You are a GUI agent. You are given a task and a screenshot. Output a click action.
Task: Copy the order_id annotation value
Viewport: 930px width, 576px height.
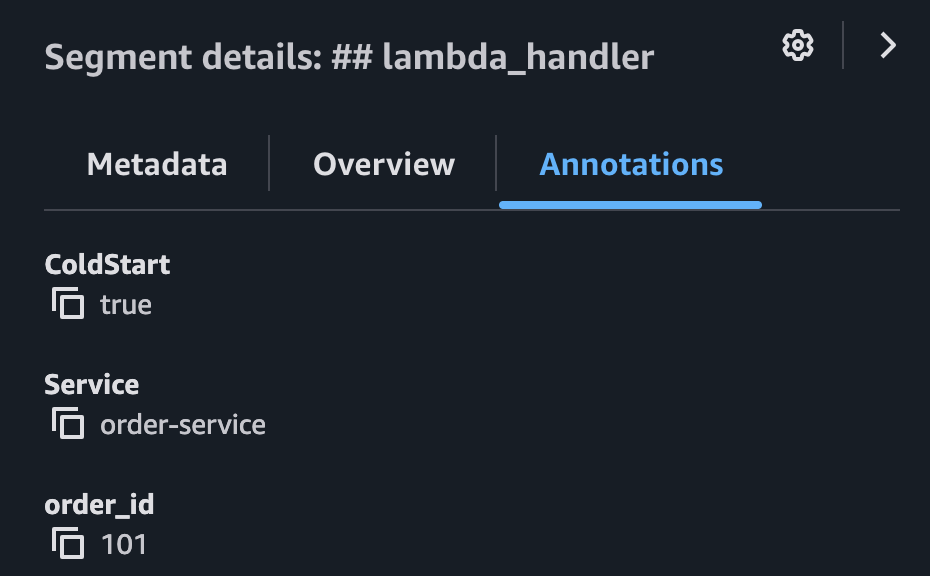[68, 545]
